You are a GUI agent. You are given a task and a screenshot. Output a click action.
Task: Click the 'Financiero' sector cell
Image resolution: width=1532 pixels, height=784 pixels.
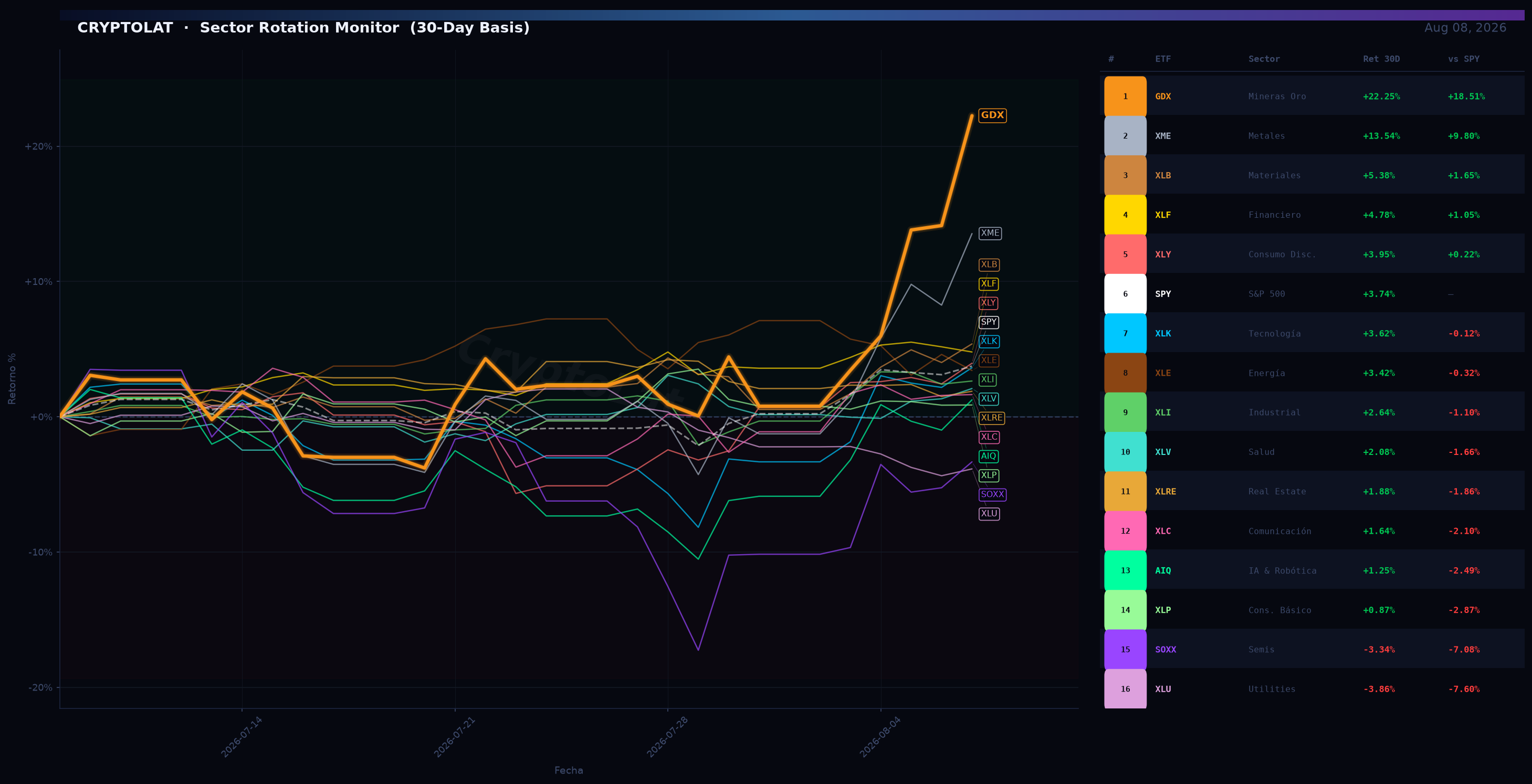pyautogui.click(x=1275, y=215)
